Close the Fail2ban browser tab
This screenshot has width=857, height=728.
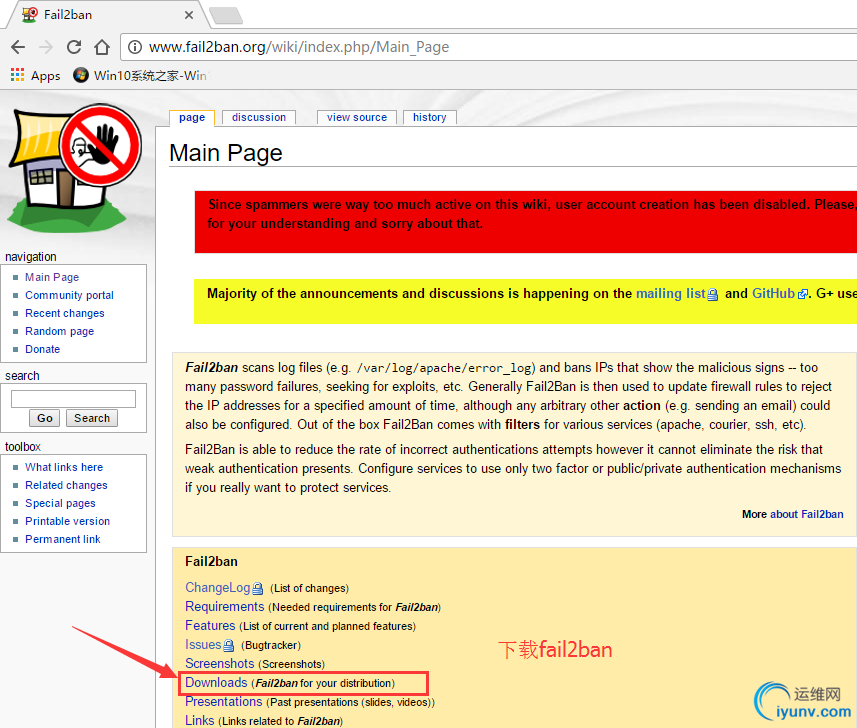(x=189, y=15)
